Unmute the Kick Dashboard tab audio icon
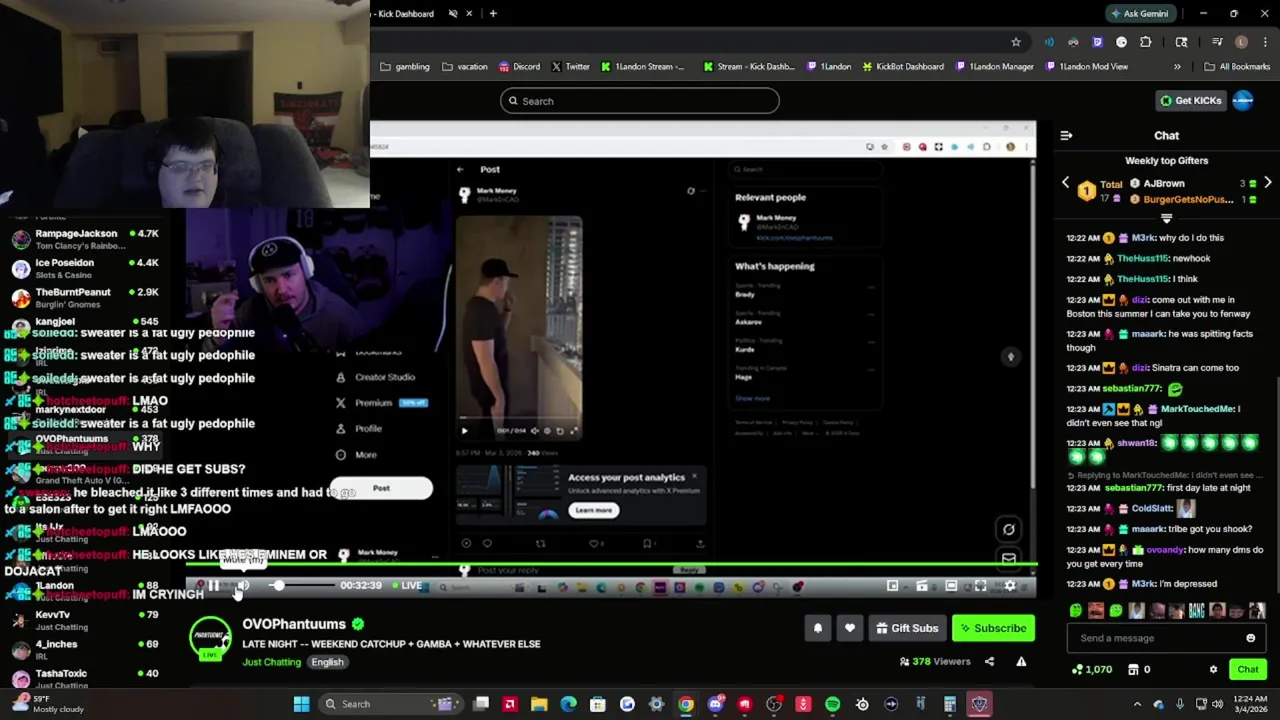The width and height of the screenshot is (1280, 720). pos(453,13)
